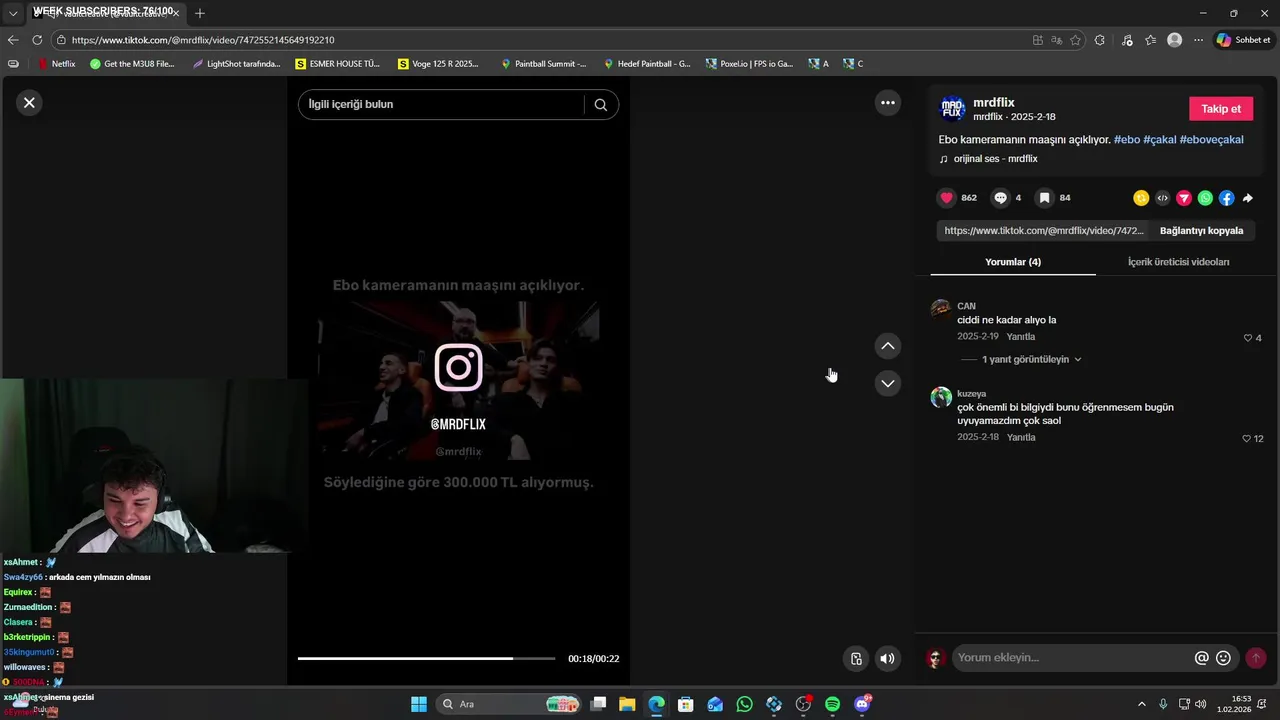Image resolution: width=1280 pixels, height=720 pixels.
Task: Follow mrdflix with Takip et button
Action: tap(1221, 109)
